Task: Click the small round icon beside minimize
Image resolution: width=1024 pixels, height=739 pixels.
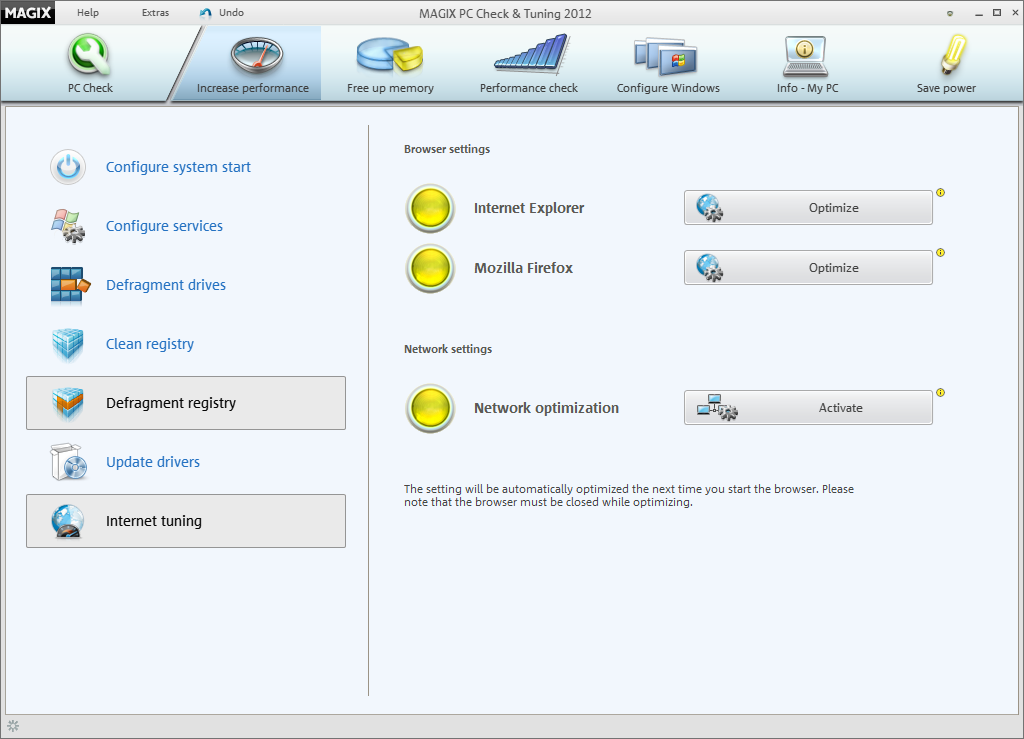Action: coord(950,13)
